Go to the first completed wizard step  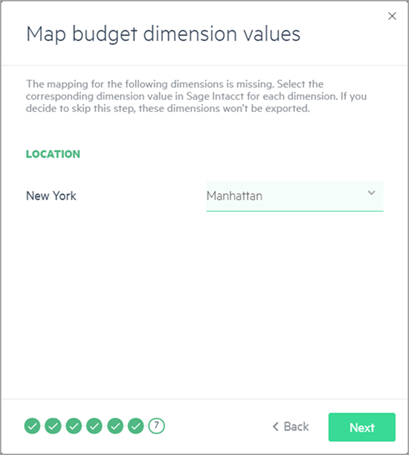[32, 426]
